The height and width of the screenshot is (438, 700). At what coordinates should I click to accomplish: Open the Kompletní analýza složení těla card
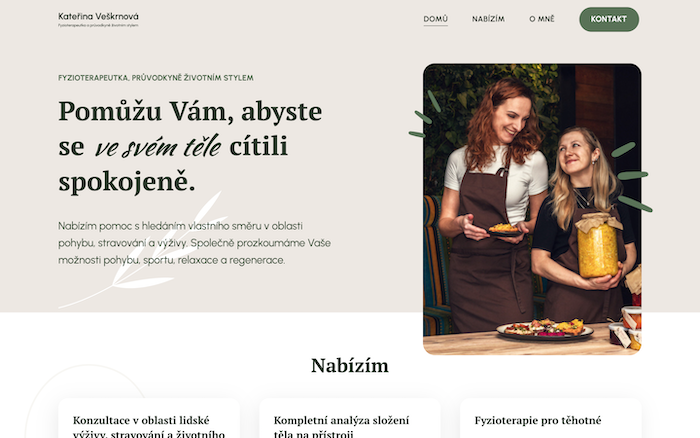pos(350,418)
